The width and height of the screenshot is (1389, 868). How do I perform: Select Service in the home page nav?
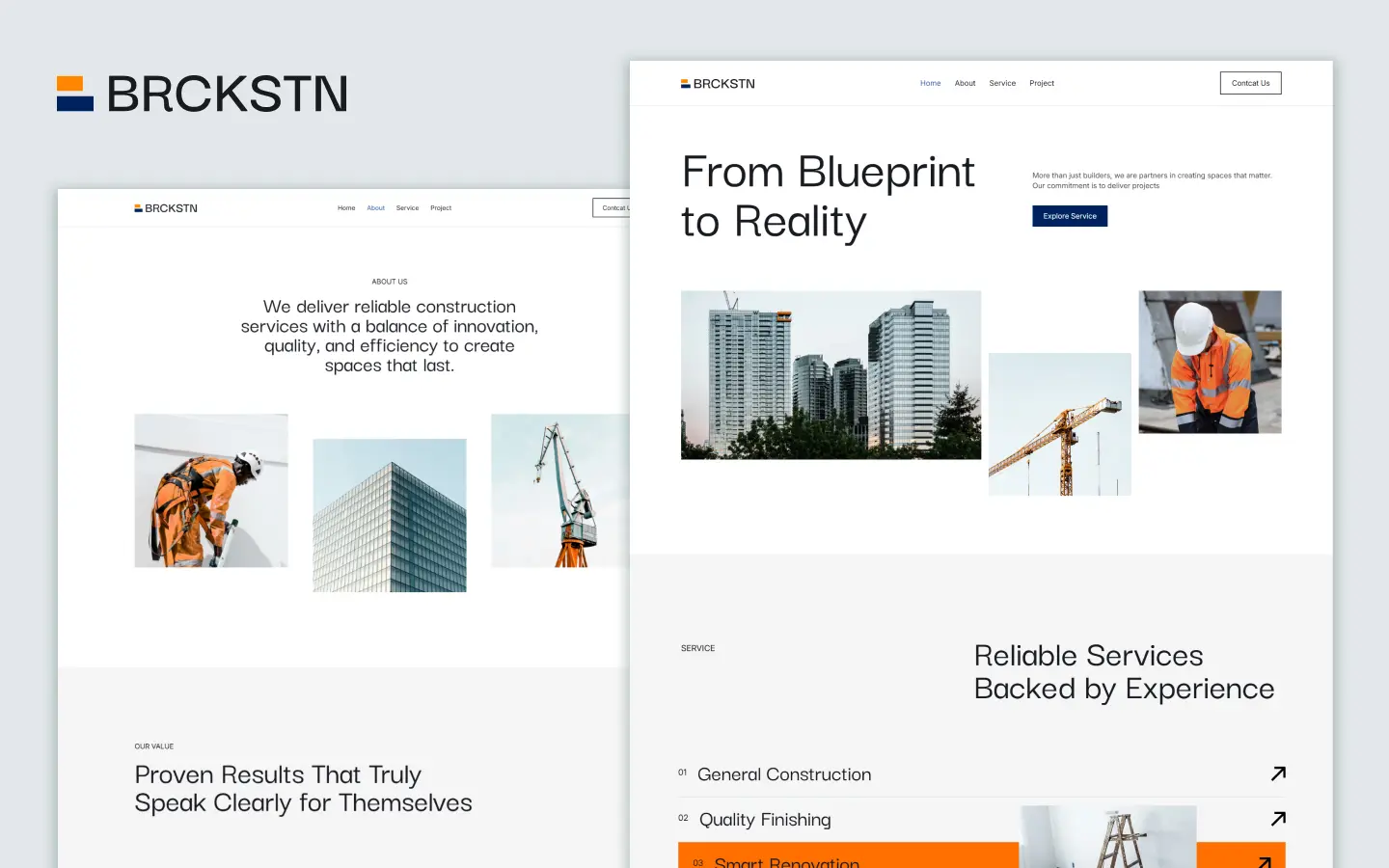coord(1002,84)
